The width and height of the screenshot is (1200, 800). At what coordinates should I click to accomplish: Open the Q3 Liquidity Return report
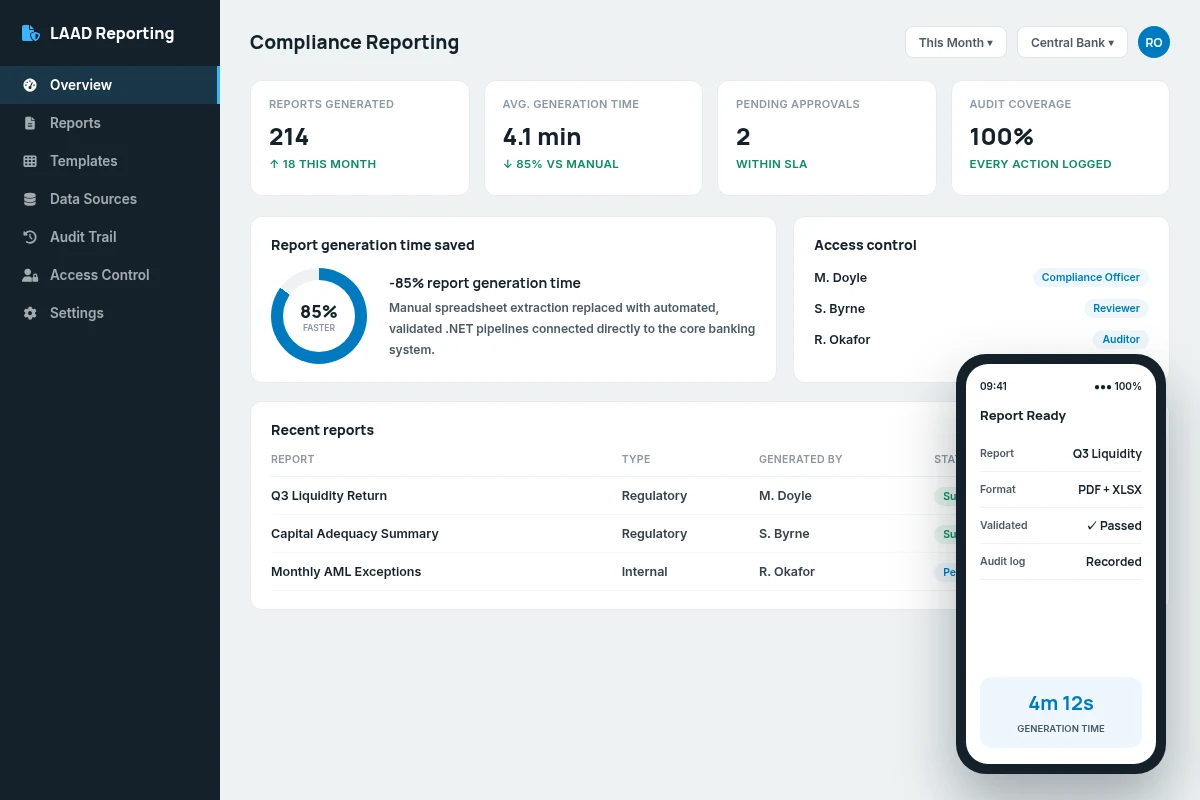click(x=329, y=496)
